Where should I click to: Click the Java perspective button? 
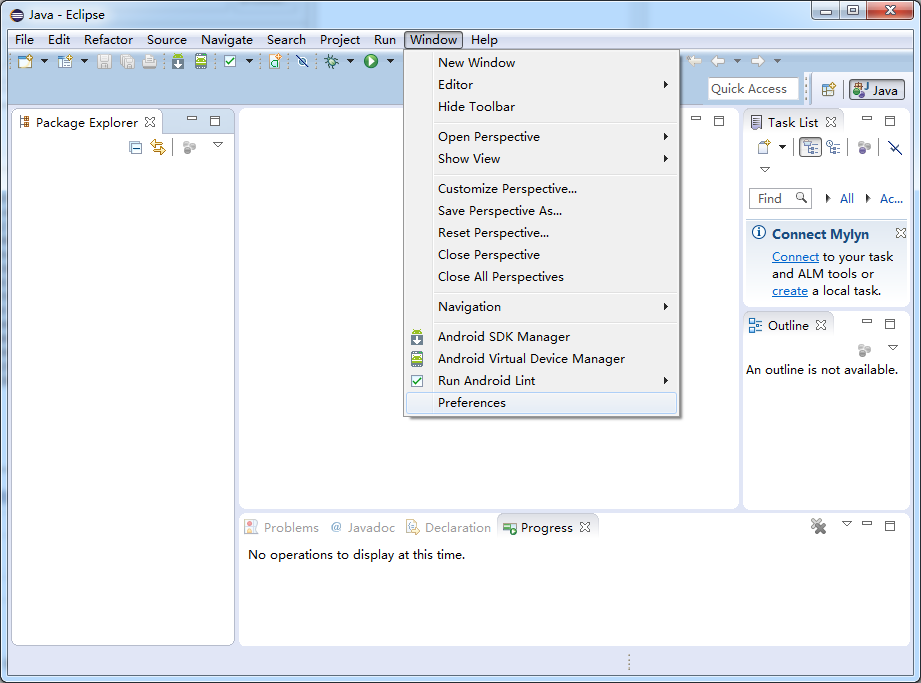click(x=876, y=89)
